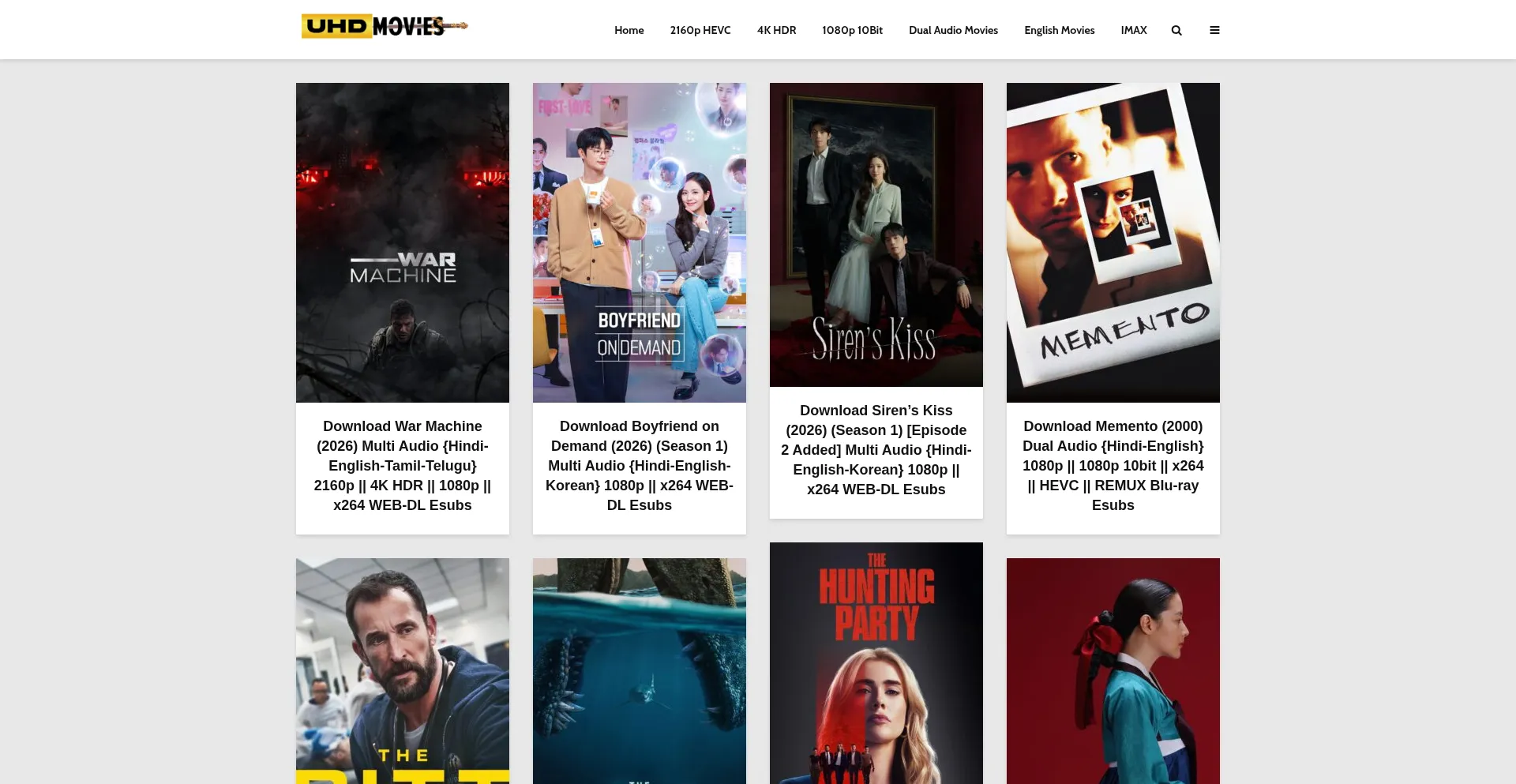The height and width of the screenshot is (784, 1516).
Task: Open The Hunting Party poster
Action: [876, 663]
